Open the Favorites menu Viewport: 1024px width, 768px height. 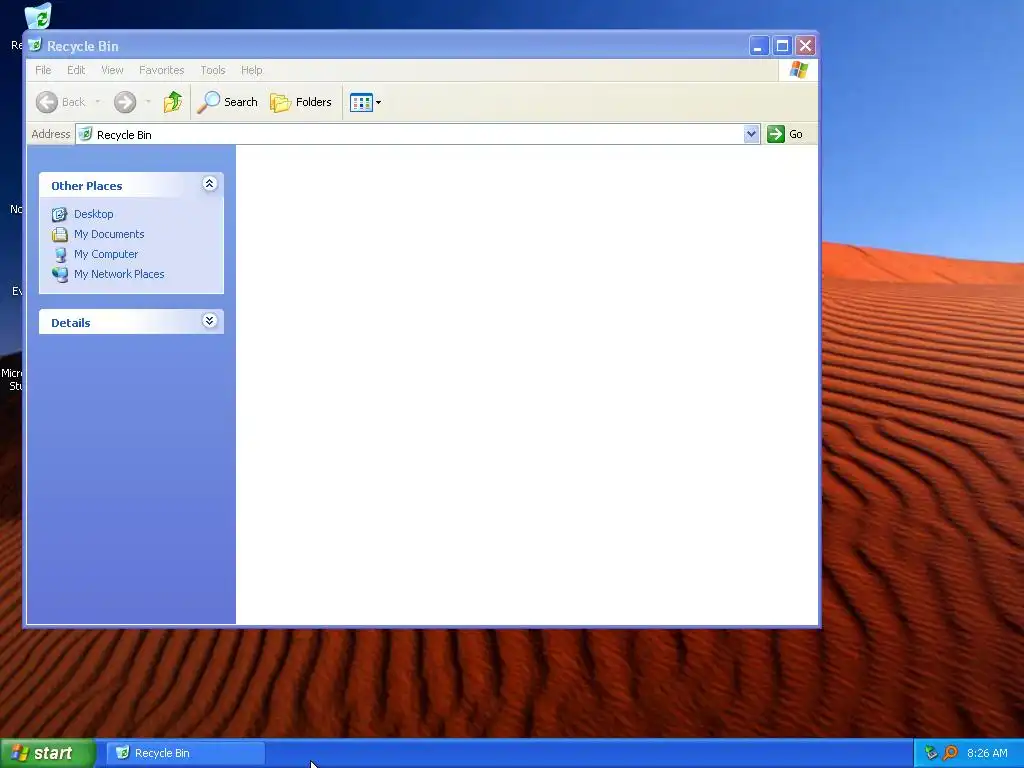point(161,70)
